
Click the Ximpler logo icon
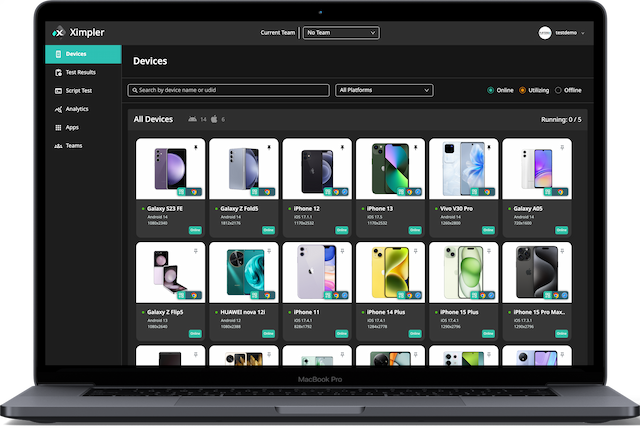(x=59, y=32)
